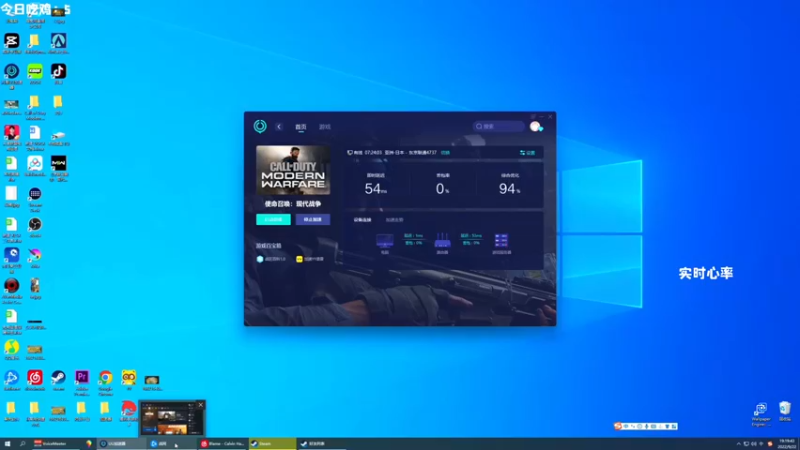Click the Sogou input method toolbar
This screenshot has width=800, height=450.
(645, 426)
